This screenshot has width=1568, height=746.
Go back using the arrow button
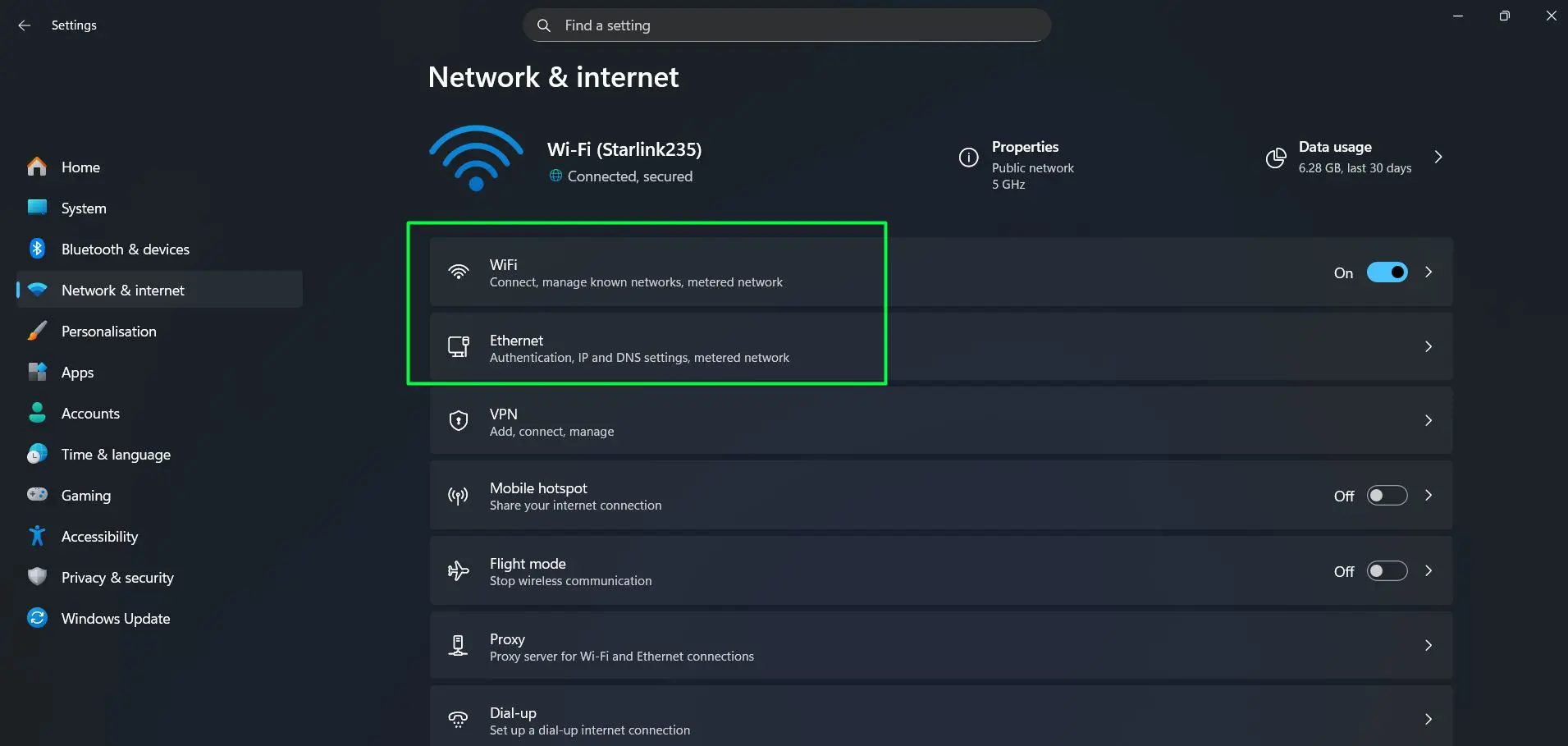point(24,25)
